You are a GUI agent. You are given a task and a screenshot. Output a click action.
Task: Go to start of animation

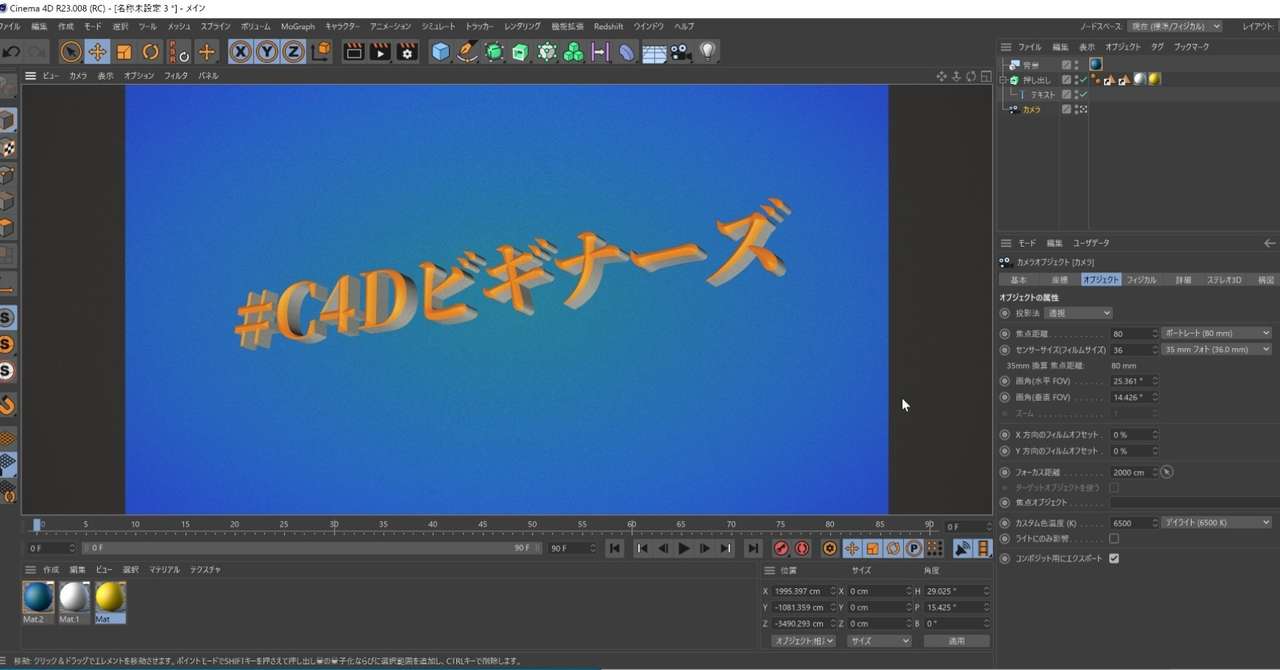[x=615, y=549]
